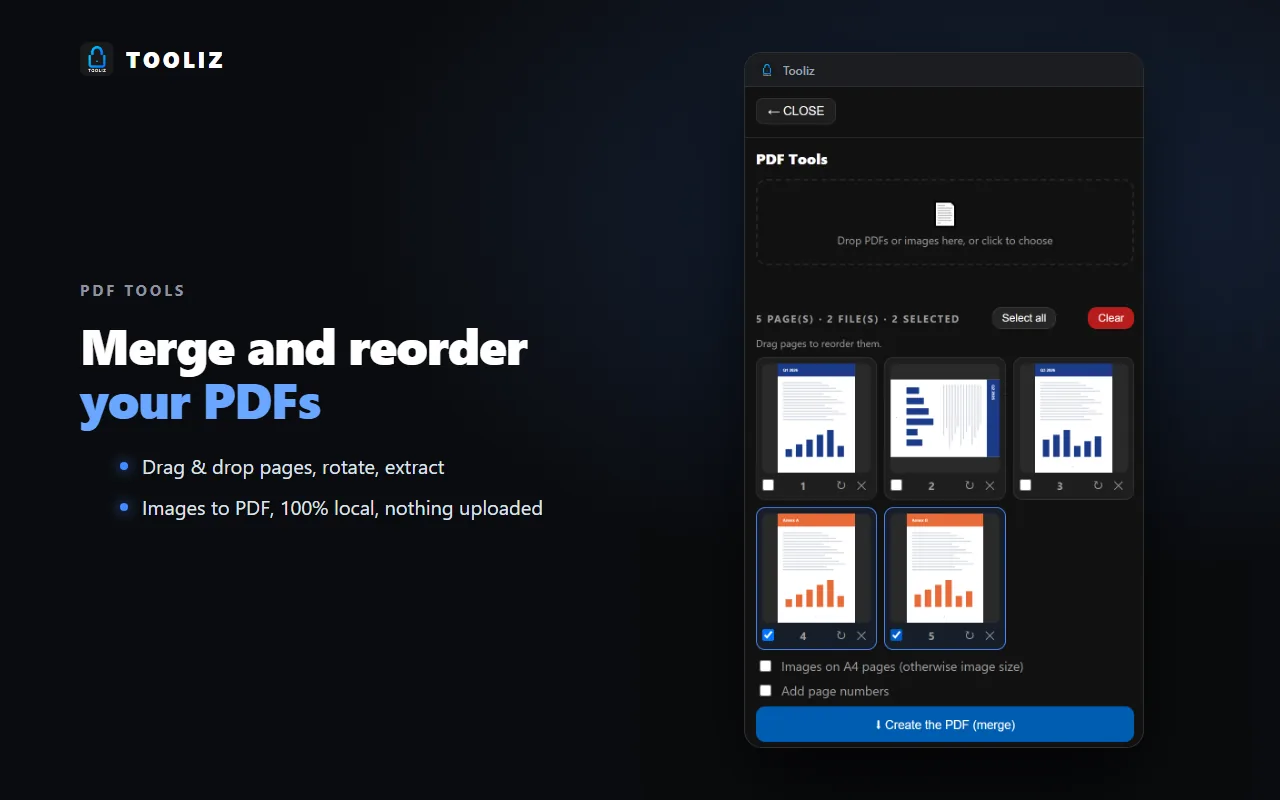
Task: Select the page 1 checkbox
Action: point(768,485)
